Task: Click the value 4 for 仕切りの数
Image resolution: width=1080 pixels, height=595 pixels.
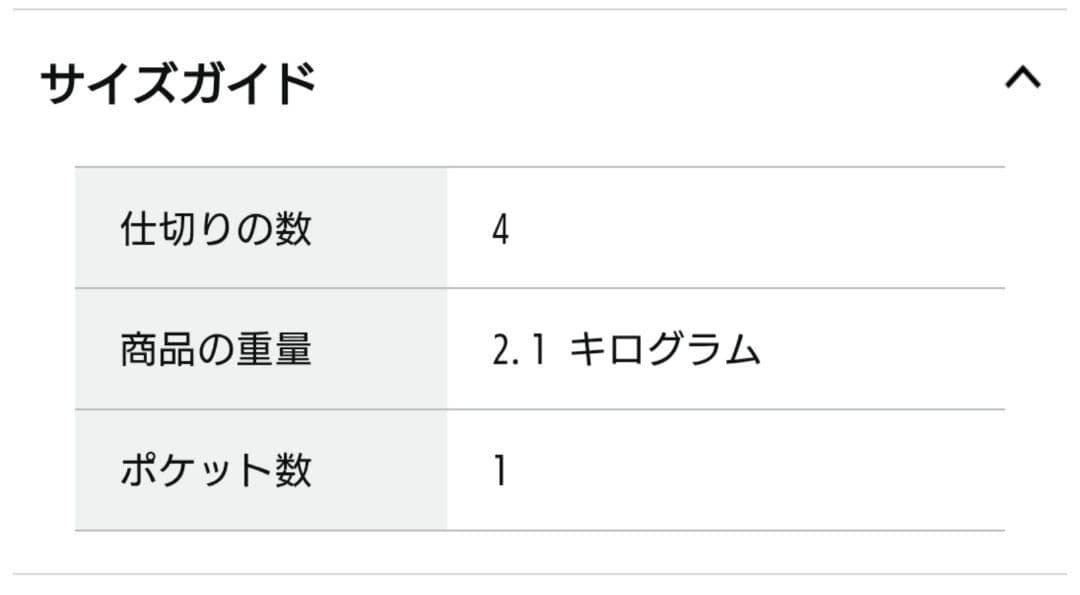Action: coord(501,230)
